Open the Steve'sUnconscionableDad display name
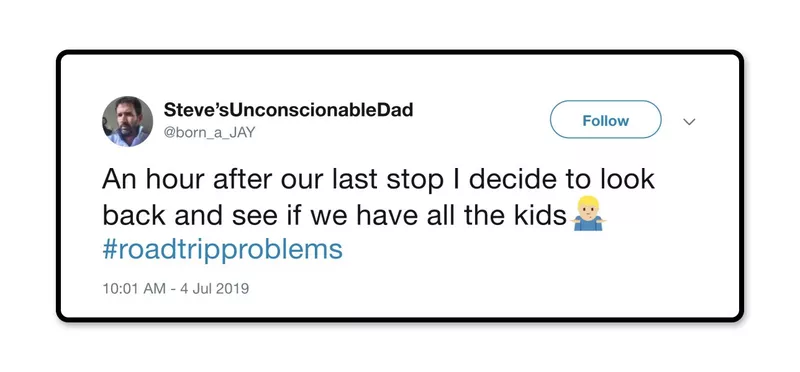 click(288, 110)
